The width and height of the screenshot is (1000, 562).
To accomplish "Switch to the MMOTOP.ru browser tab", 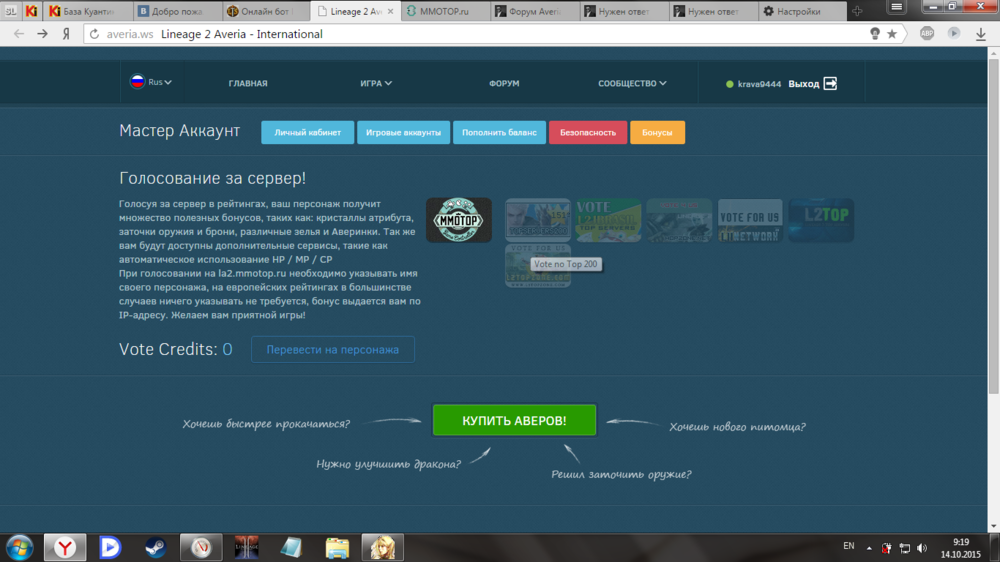I will 447,11.
